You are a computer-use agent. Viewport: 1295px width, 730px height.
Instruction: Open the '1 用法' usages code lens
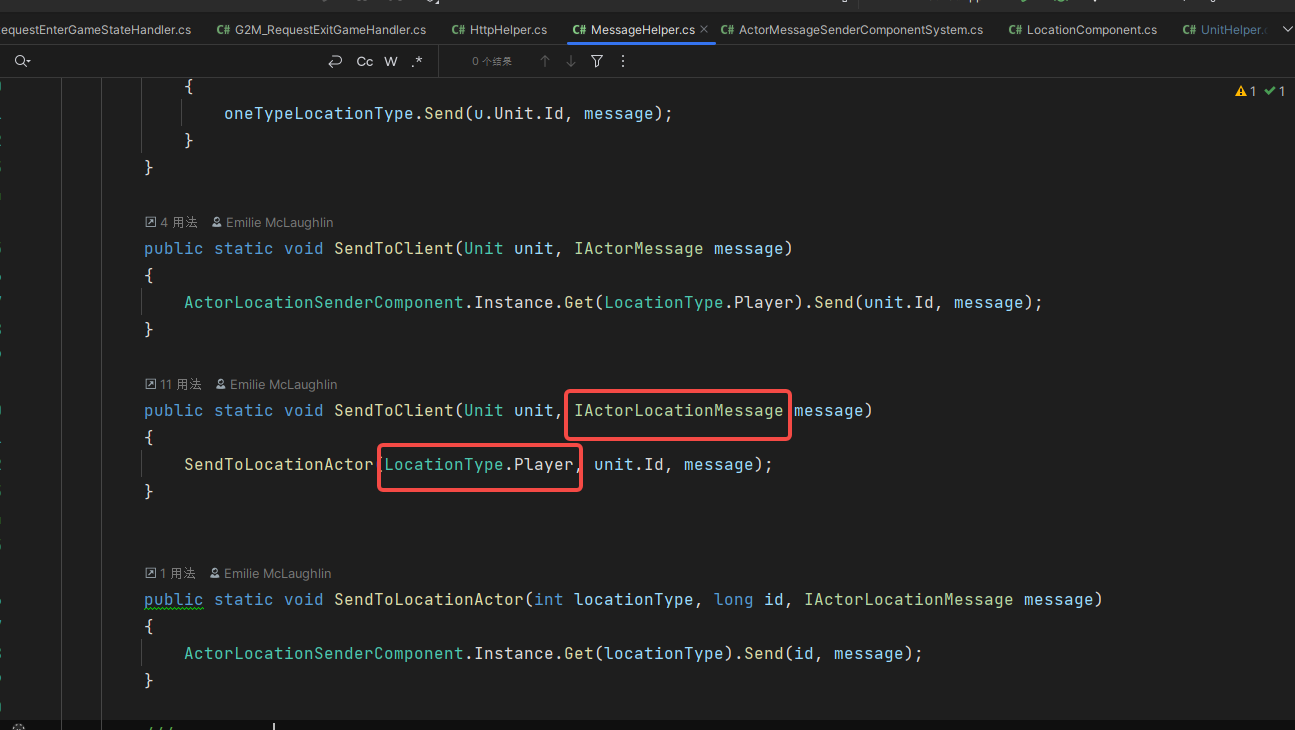pos(170,573)
